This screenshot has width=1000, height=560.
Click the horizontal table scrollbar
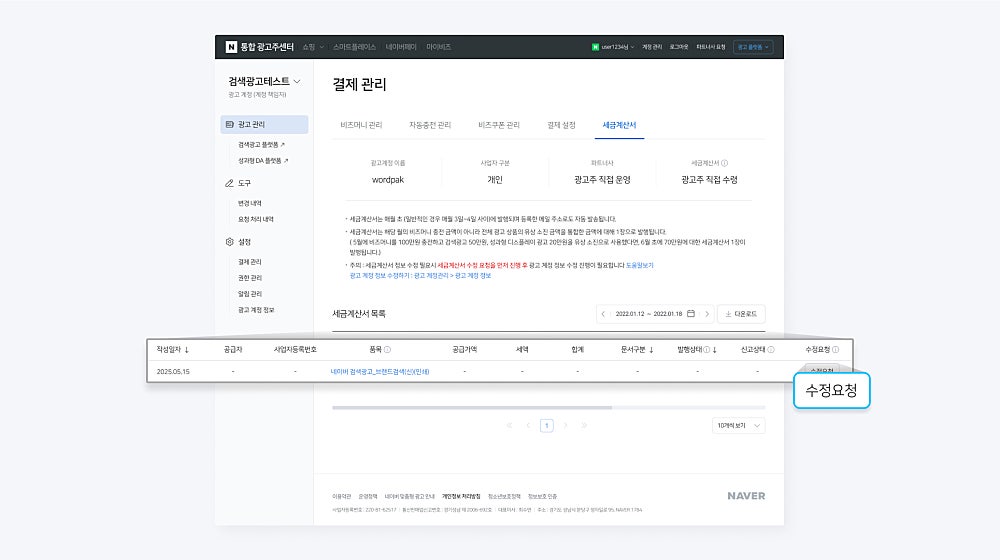[472, 407]
